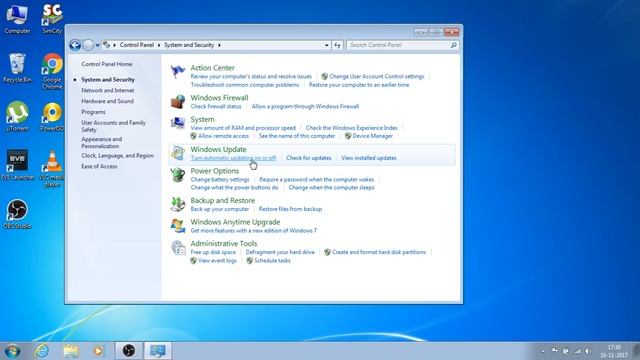
Task: Open the Windows Start menu orb
Action: (x=12, y=351)
